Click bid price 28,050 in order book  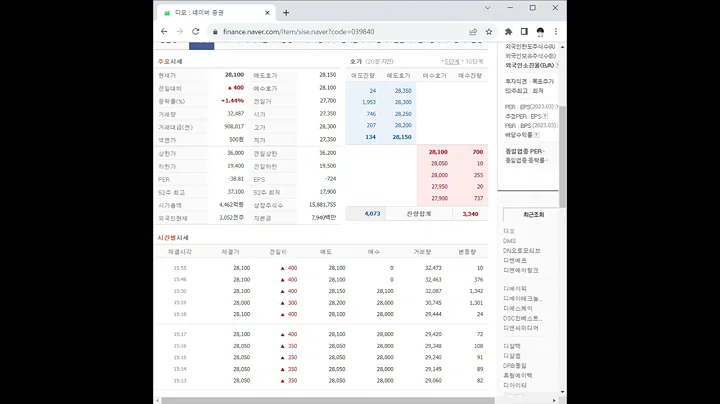tap(439, 163)
